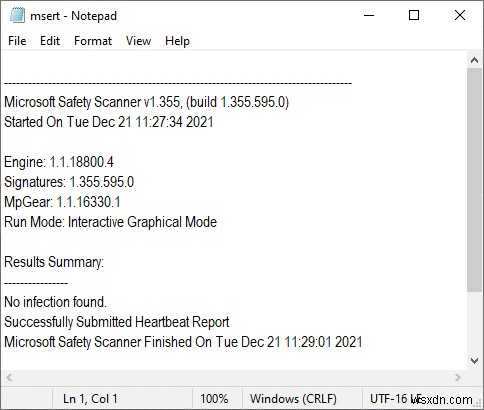This screenshot has width=484, height=410.
Task: Click the 'Engine: 1.1.18800.4' line
Action: [x=59, y=162]
